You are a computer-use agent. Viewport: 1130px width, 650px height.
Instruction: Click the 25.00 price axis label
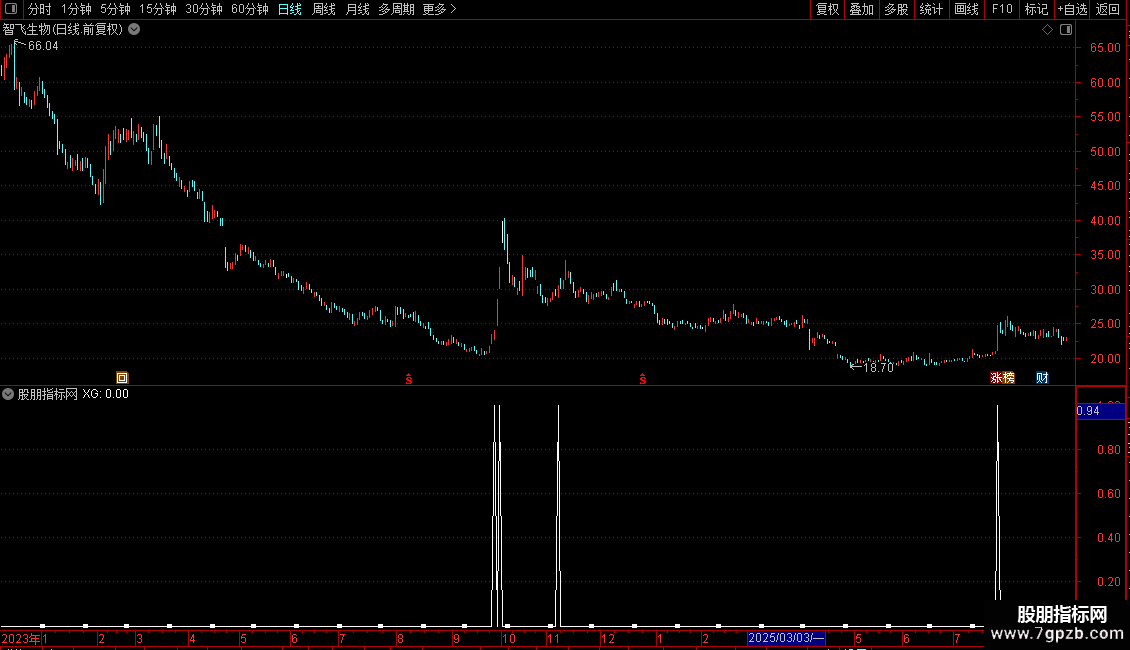coord(1105,324)
